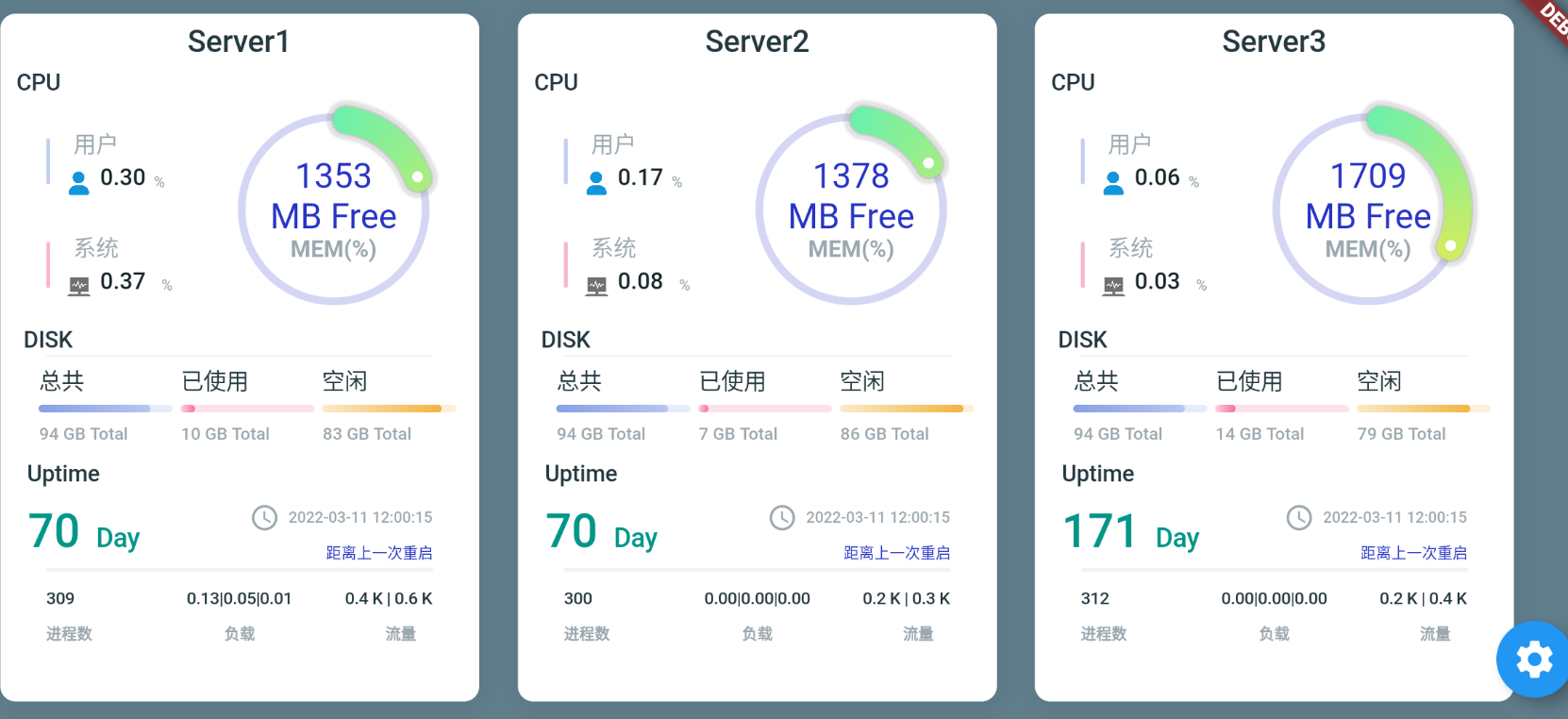Click Server2's 距离上一次重启 link
The width and height of the screenshot is (1568, 719).
pyautogui.click(x=896, y=553)
